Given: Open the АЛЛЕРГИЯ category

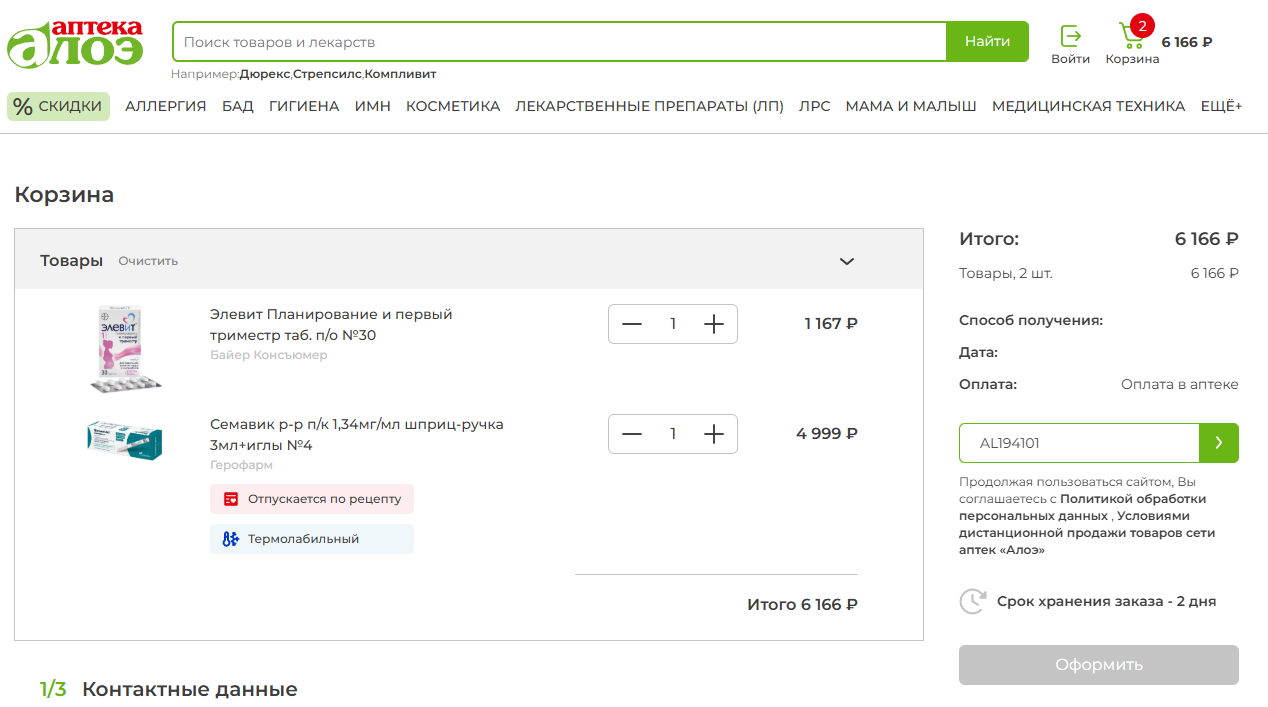Looking at the screenshot, I should [165, 106].
